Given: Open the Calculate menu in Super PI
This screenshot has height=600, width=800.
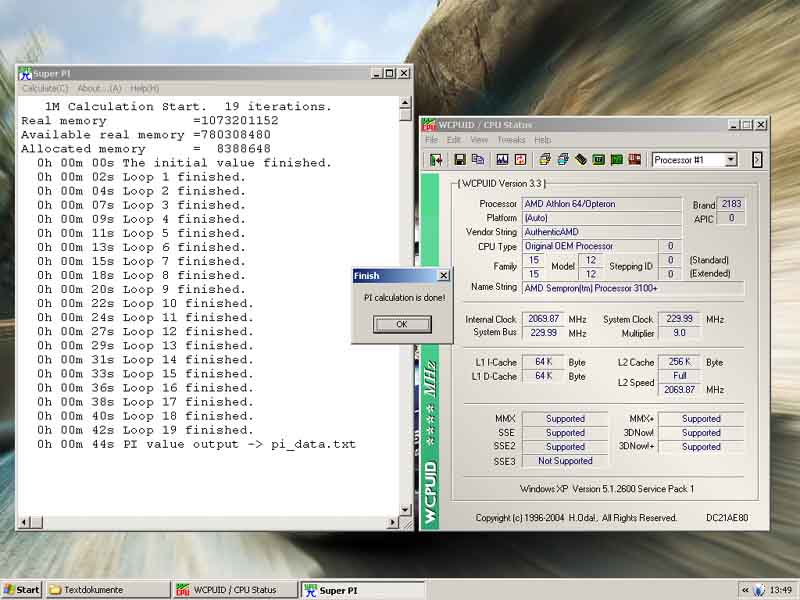Looking at the screenshot, I should tap(45, 89).
